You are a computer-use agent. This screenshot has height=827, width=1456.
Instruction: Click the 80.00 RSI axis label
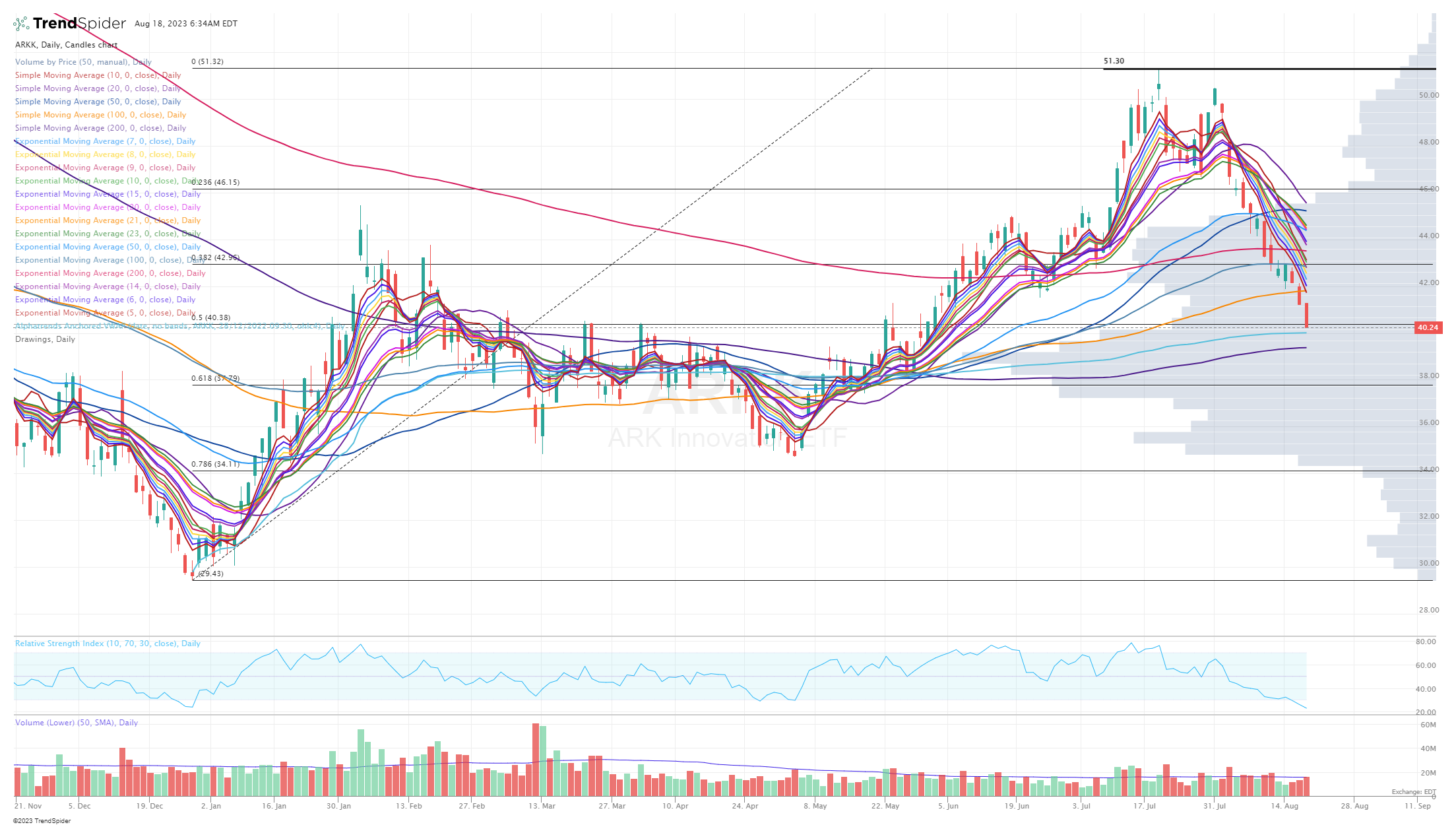coord(1426,642)
